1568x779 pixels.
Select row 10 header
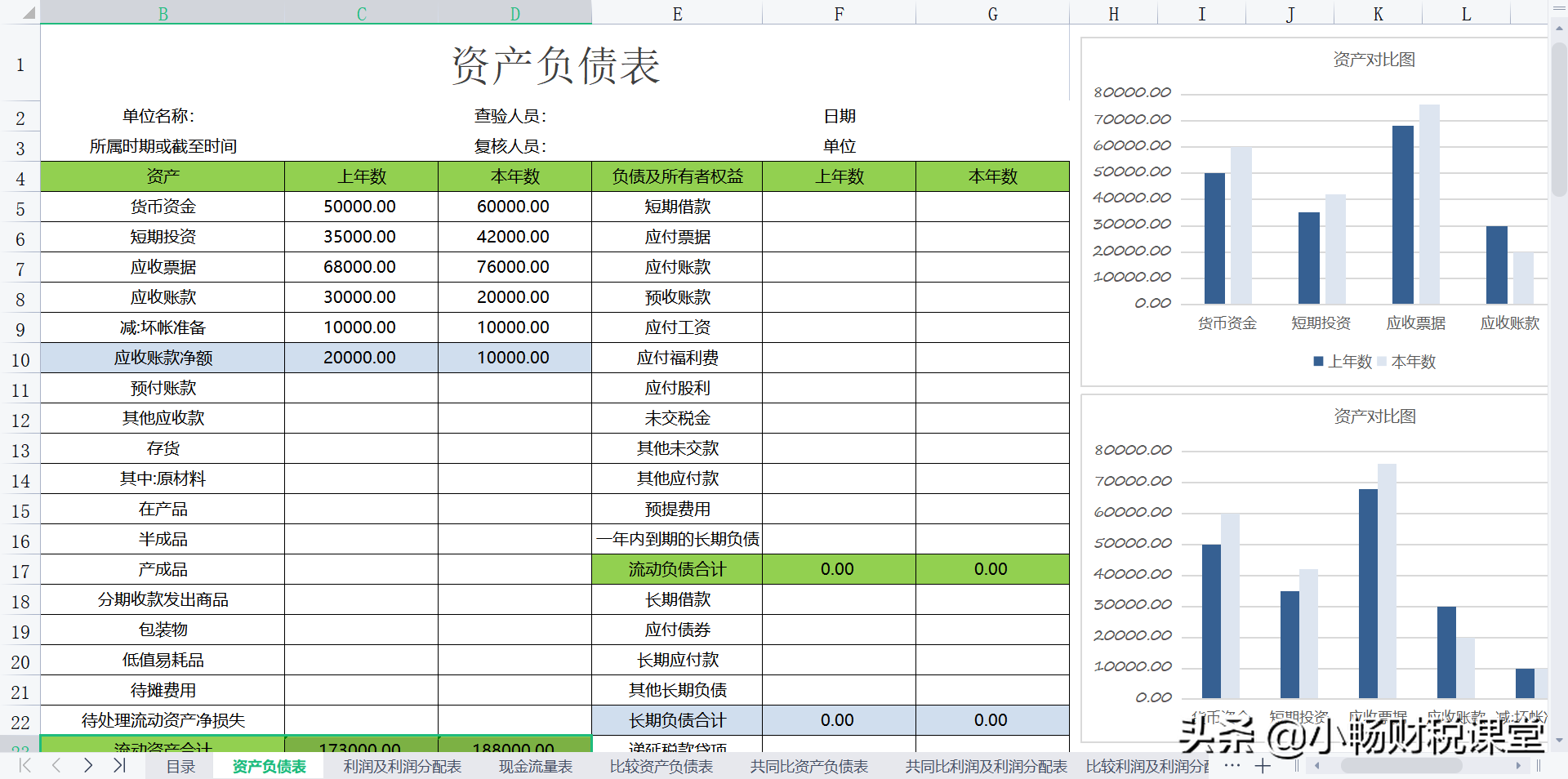tap(20, 359)
